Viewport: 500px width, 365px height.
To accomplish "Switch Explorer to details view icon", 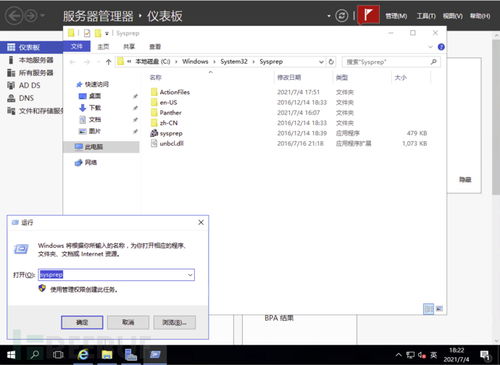I will click(428, 309).
